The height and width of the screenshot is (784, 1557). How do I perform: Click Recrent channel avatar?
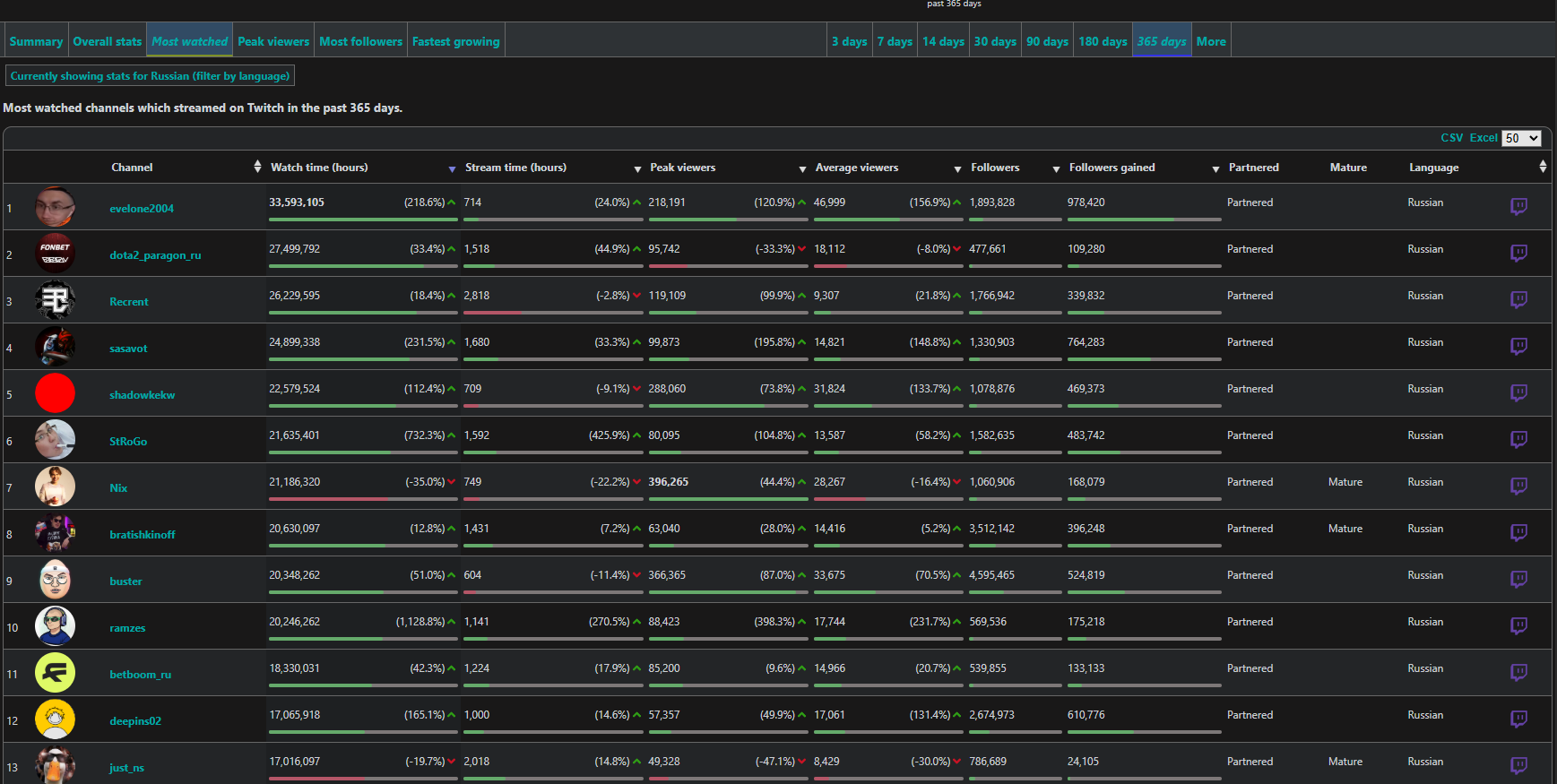(x=55, y=300)
